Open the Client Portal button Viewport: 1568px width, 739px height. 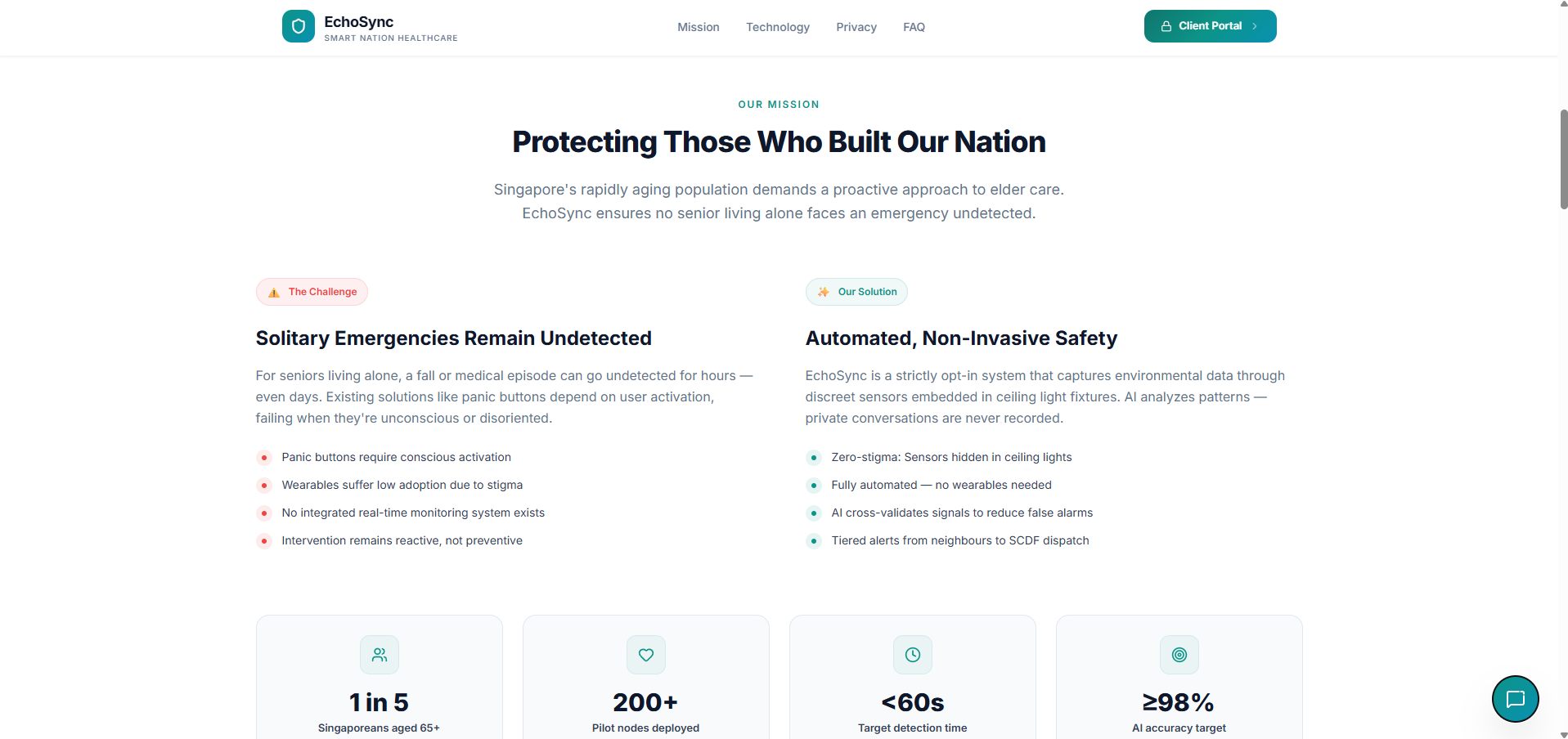click(x=1211, y=26)
